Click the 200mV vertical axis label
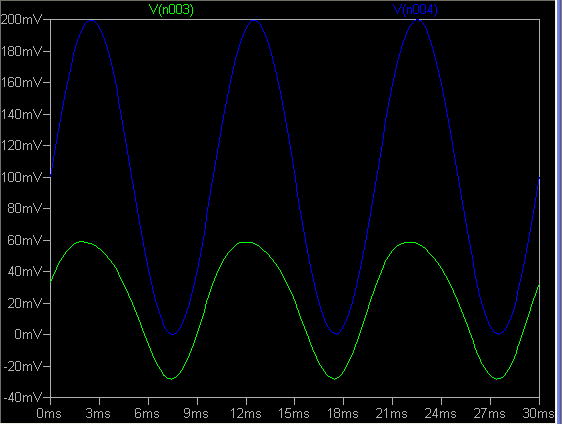The height and width of the screenshot is (424, 562). 22,19
